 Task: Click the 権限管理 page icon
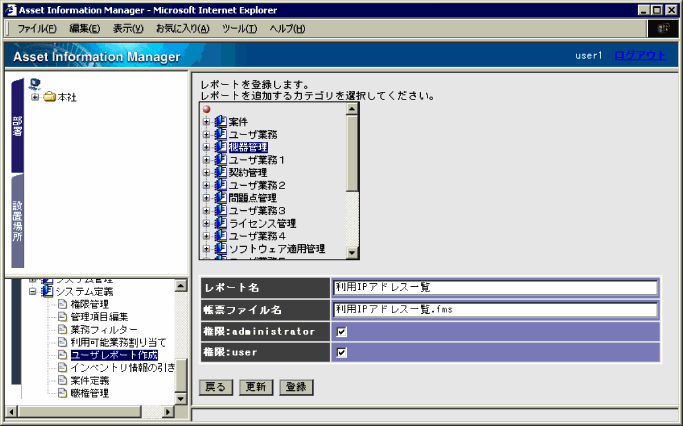(x=63, y=304)
